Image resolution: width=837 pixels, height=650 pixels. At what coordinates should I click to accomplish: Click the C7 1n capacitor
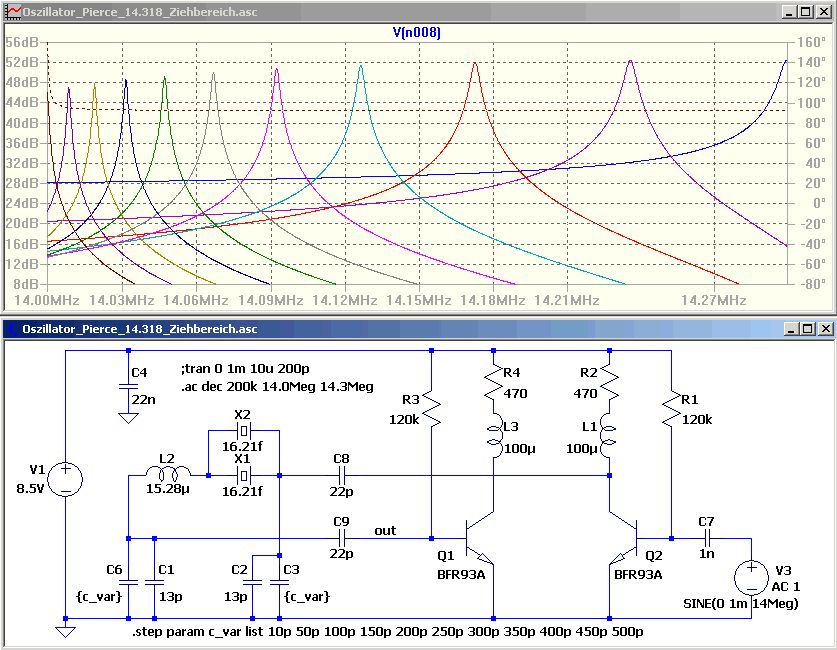706,537
